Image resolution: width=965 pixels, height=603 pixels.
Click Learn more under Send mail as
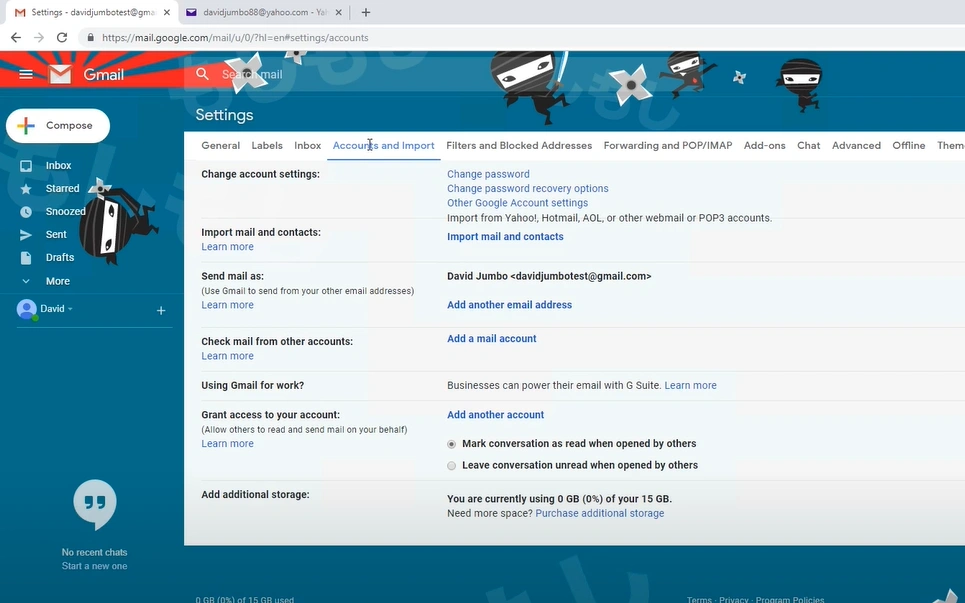pos(227,305)
